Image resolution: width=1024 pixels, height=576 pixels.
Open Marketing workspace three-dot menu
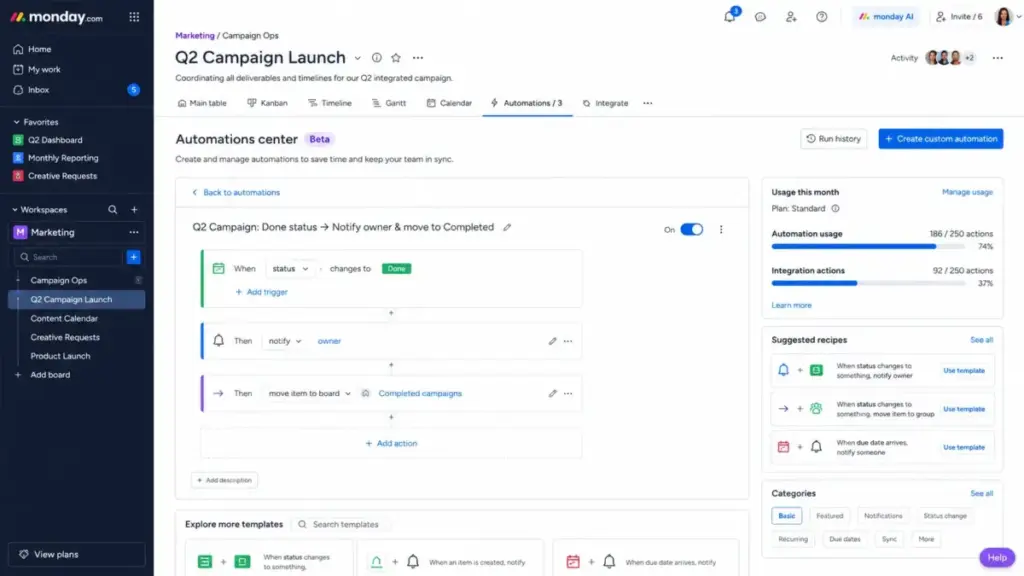(134, 232)
